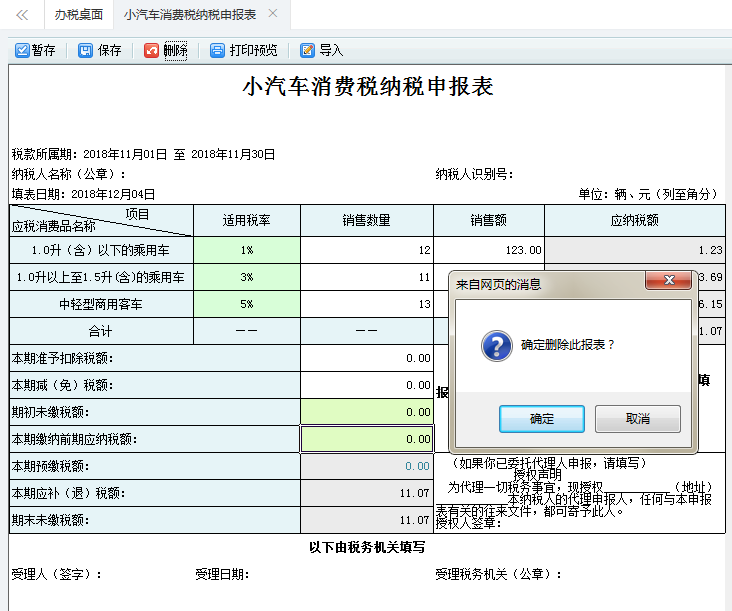Click the 销售数量 column header
Viewport: 732px width, 611px height.
(x=367, y=220)
